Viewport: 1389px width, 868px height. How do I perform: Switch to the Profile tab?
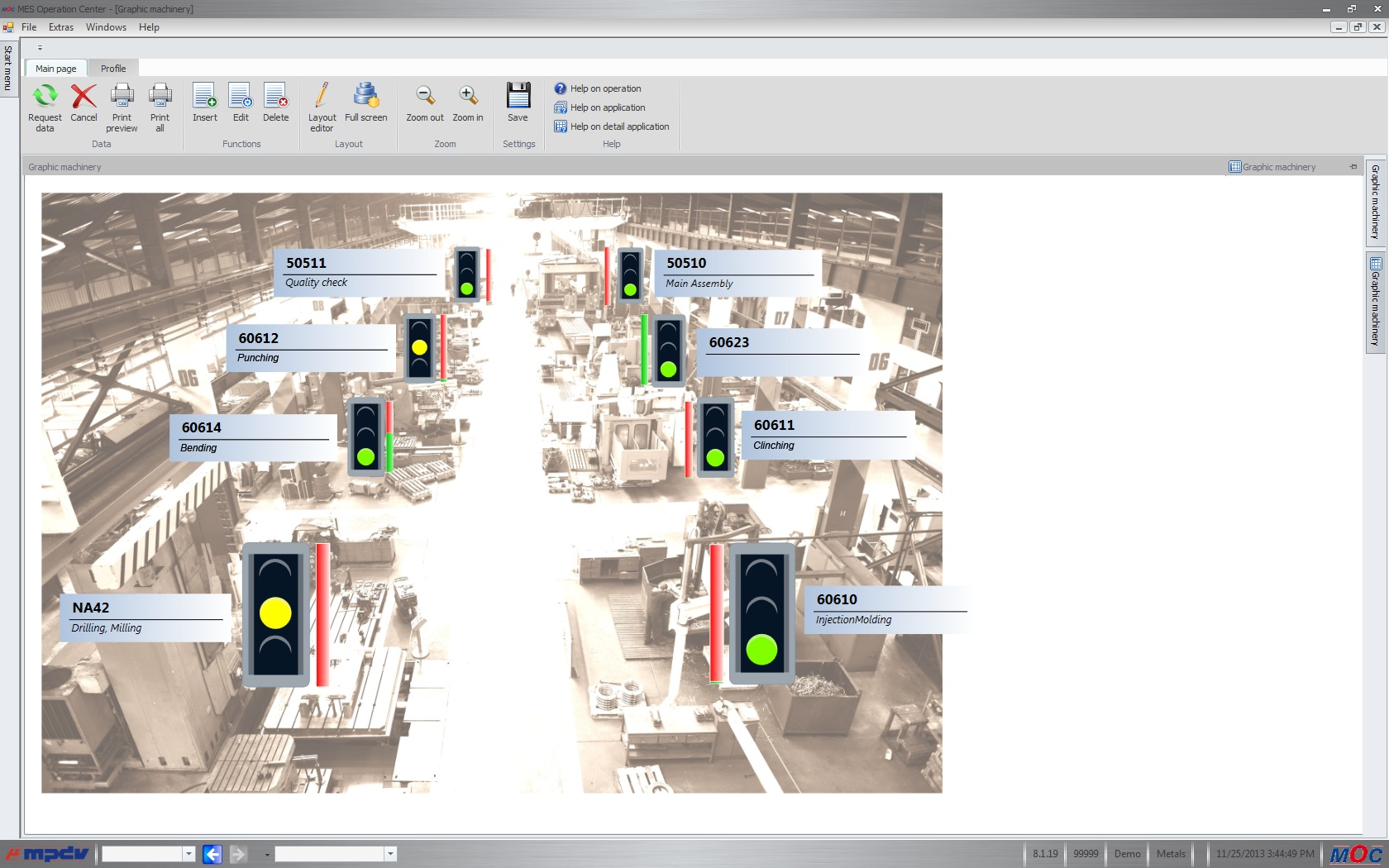(x=113, y=68)
